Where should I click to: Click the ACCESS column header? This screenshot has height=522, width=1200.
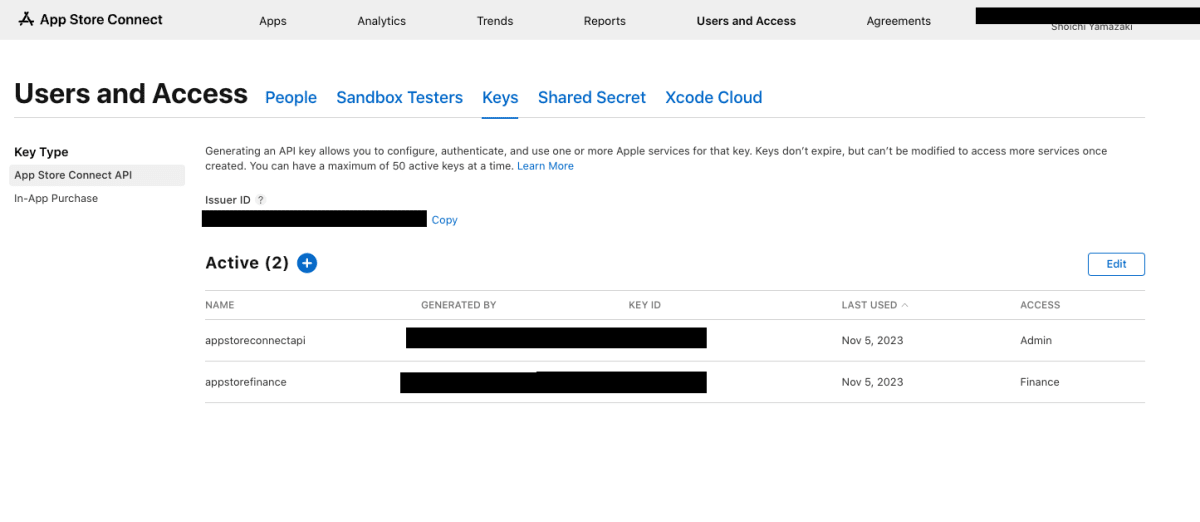[x=1040, y=305]
